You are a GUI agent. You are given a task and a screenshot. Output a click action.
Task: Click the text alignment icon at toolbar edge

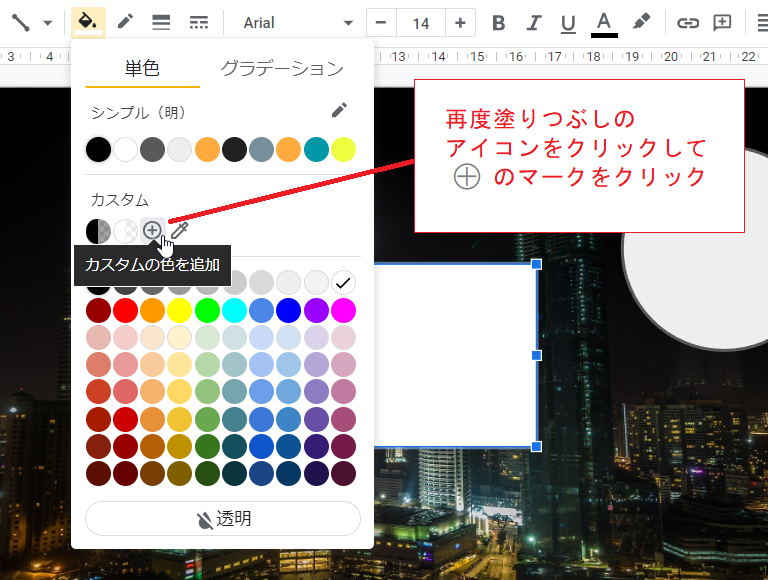pos(762,23)
